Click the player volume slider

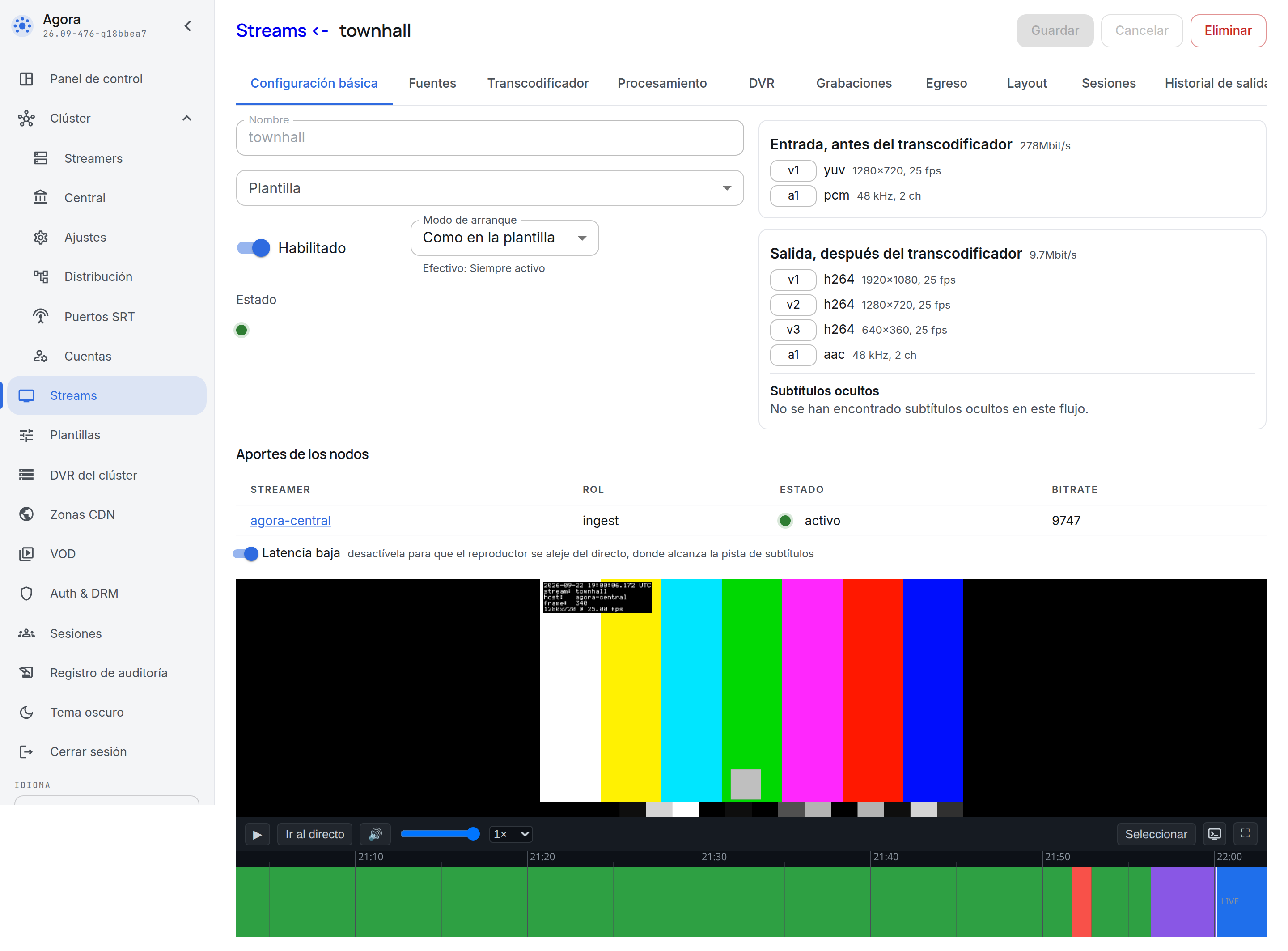coord(440,834)
